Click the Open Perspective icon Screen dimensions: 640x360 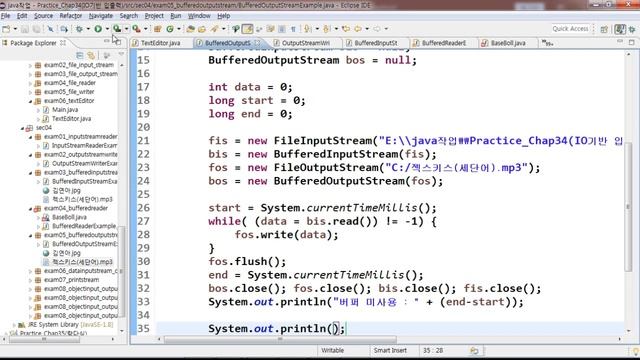[604, 29]
